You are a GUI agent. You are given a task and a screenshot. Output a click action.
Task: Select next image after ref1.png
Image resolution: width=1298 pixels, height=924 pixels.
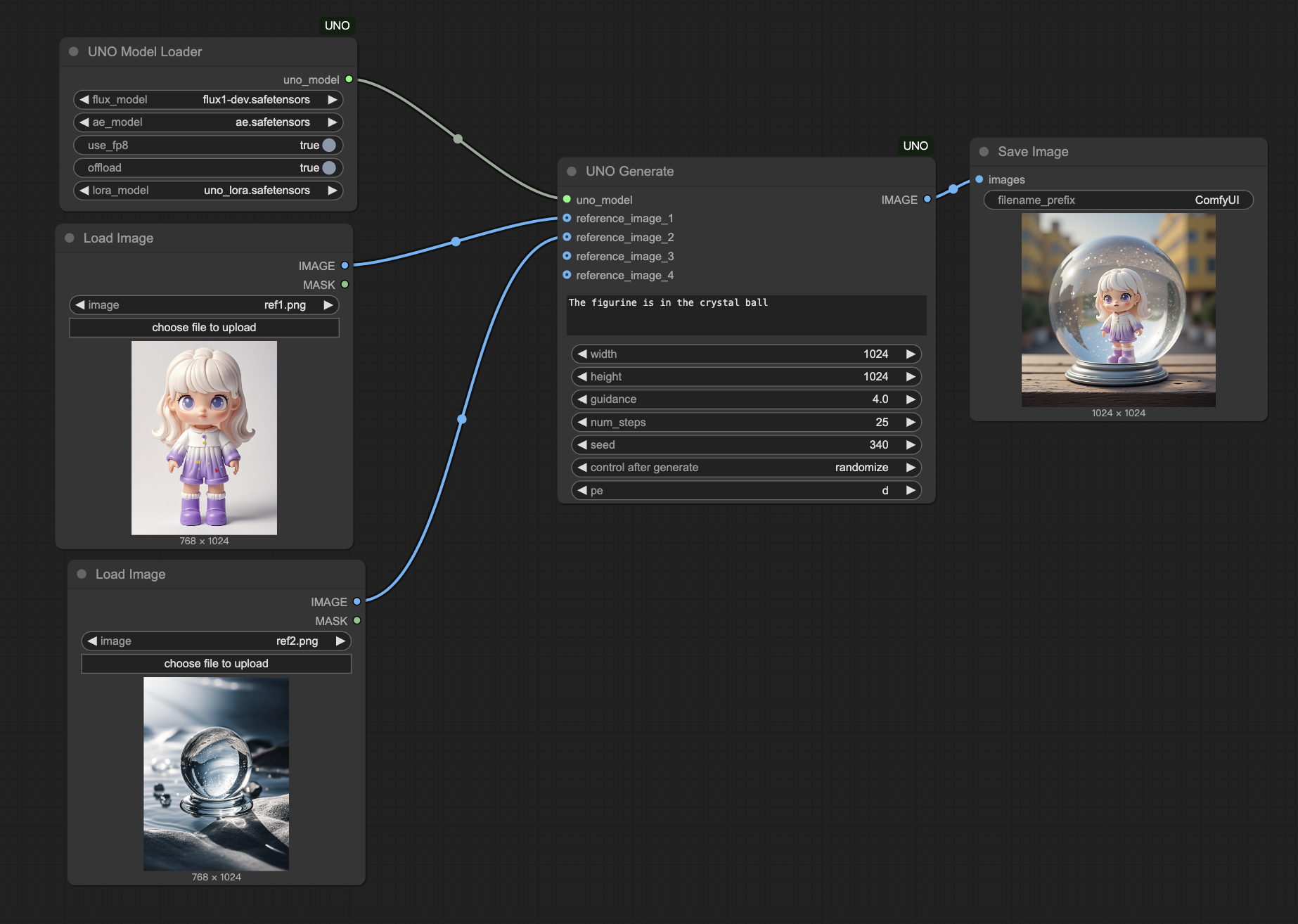[328, 304]
